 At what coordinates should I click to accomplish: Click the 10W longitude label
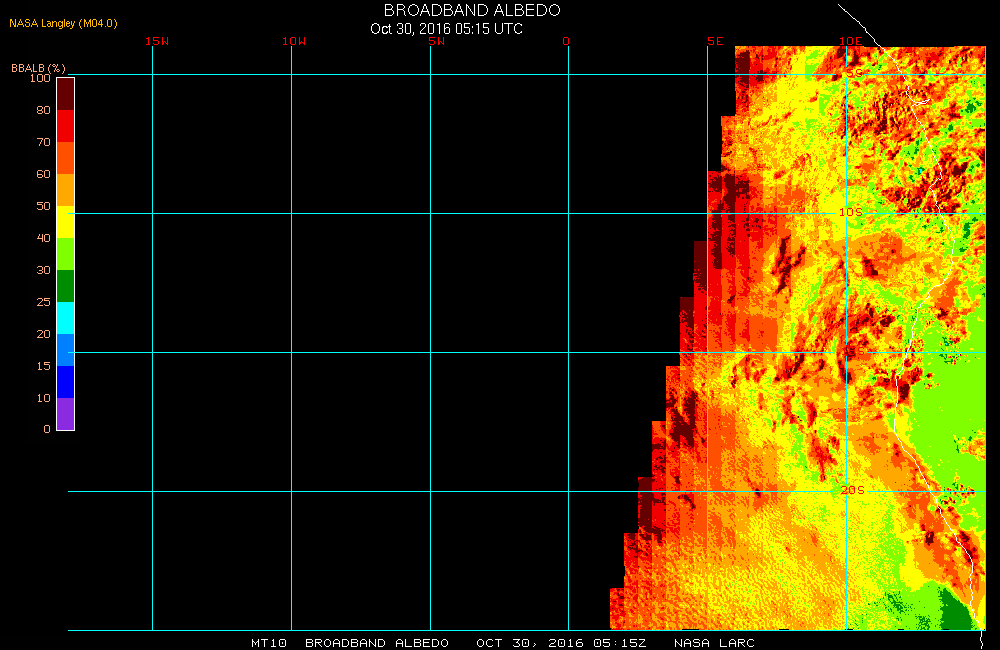(293, 41)
